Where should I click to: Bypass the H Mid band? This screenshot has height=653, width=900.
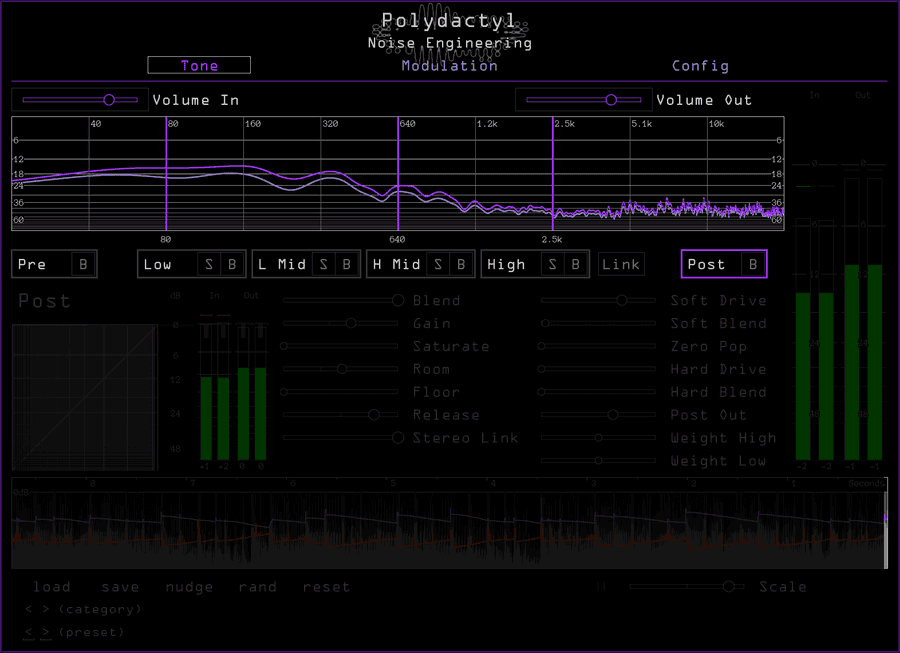461,265
